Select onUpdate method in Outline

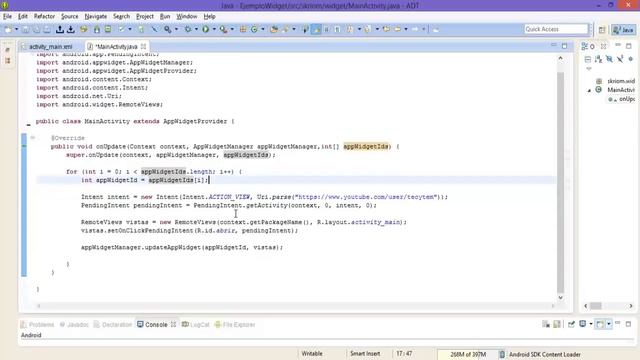622,99
